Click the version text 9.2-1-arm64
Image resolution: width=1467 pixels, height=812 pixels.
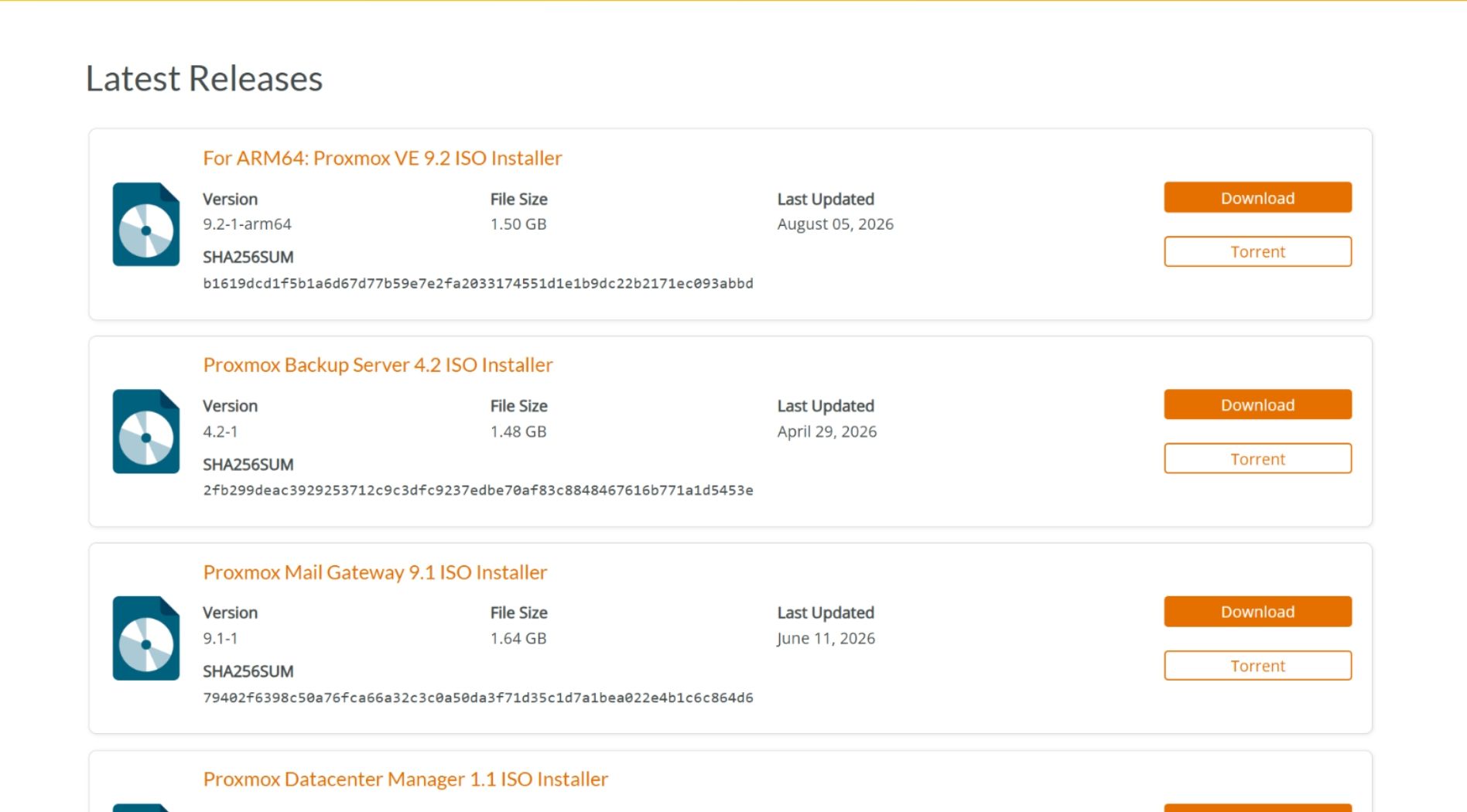point(247,224)
